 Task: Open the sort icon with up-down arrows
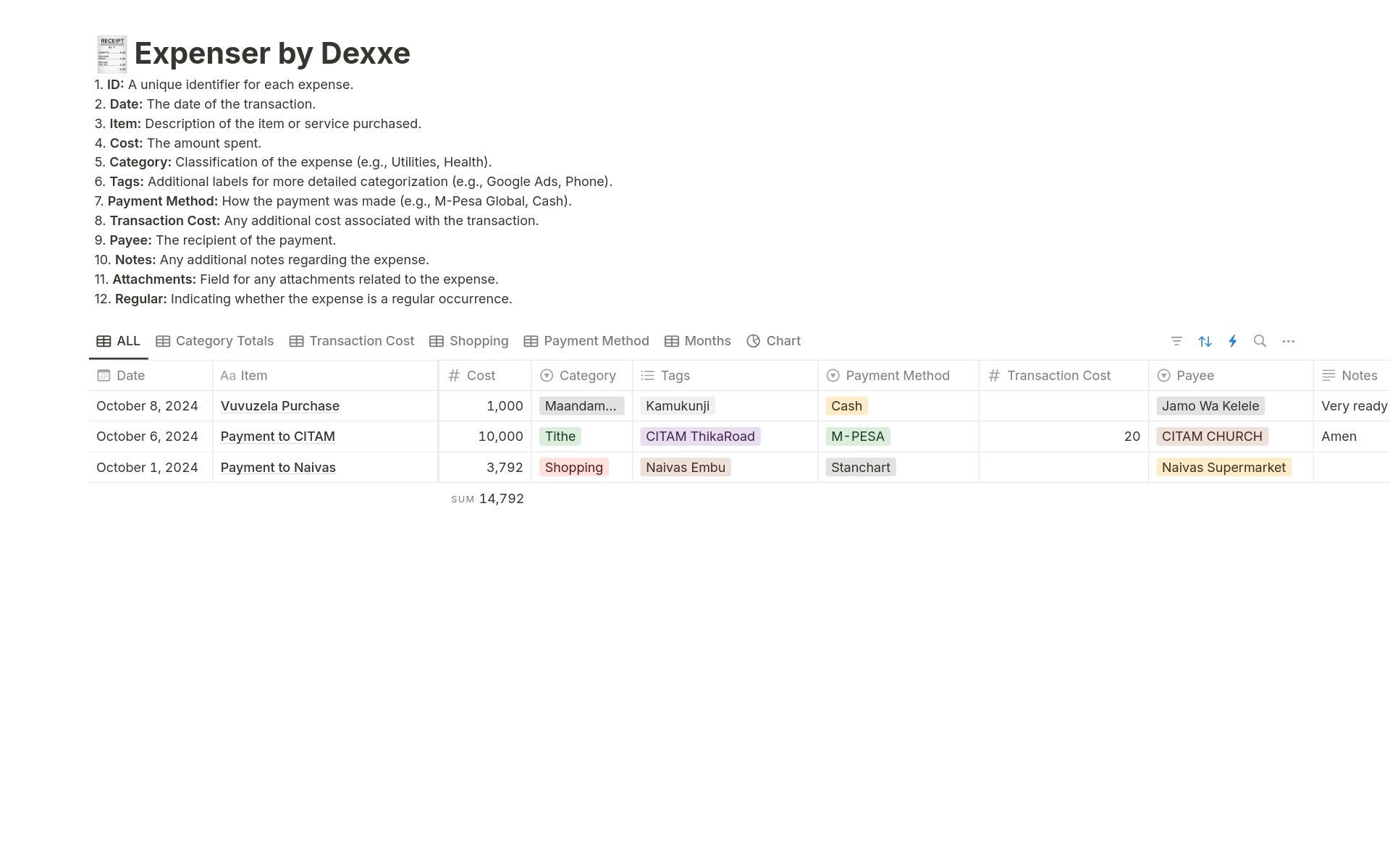point(1205,341)
